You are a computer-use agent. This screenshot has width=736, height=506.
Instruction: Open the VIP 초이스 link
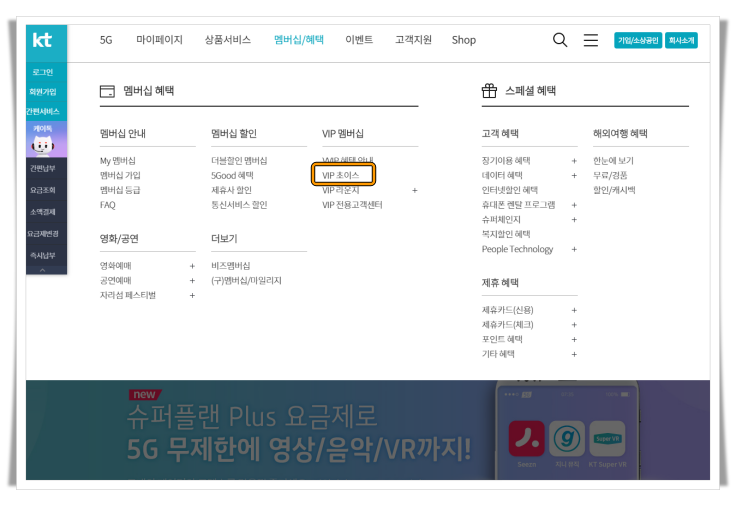coord(341,176)
